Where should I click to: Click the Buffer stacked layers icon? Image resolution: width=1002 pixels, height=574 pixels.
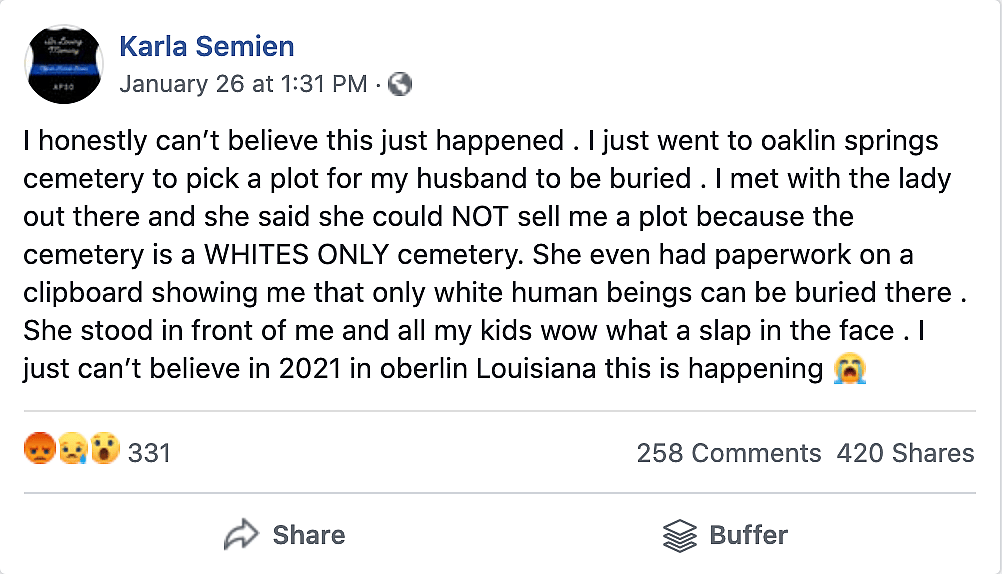pos(680,535)
